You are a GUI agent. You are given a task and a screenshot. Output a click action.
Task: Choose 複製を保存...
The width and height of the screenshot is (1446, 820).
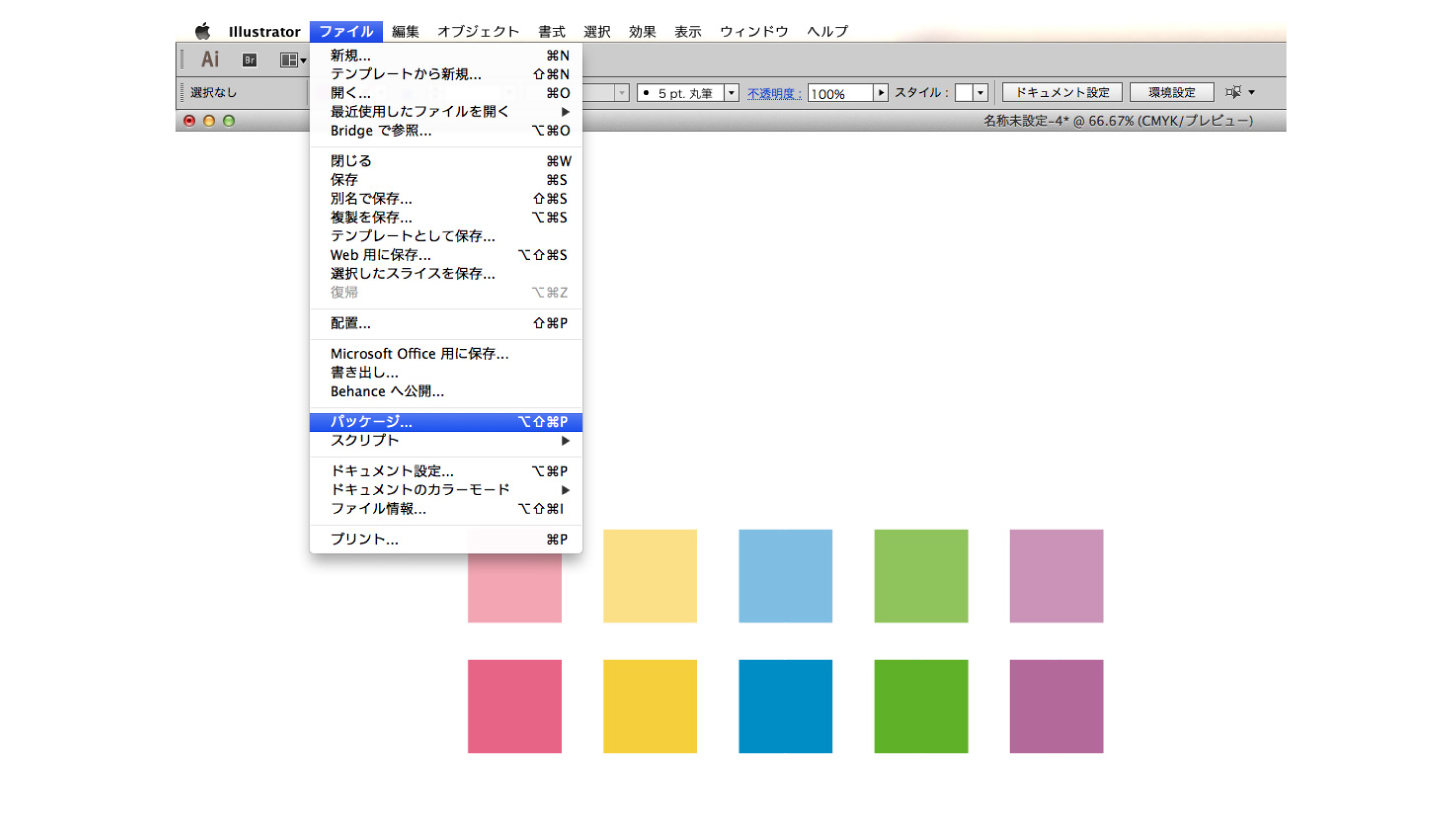click(446, 217)
